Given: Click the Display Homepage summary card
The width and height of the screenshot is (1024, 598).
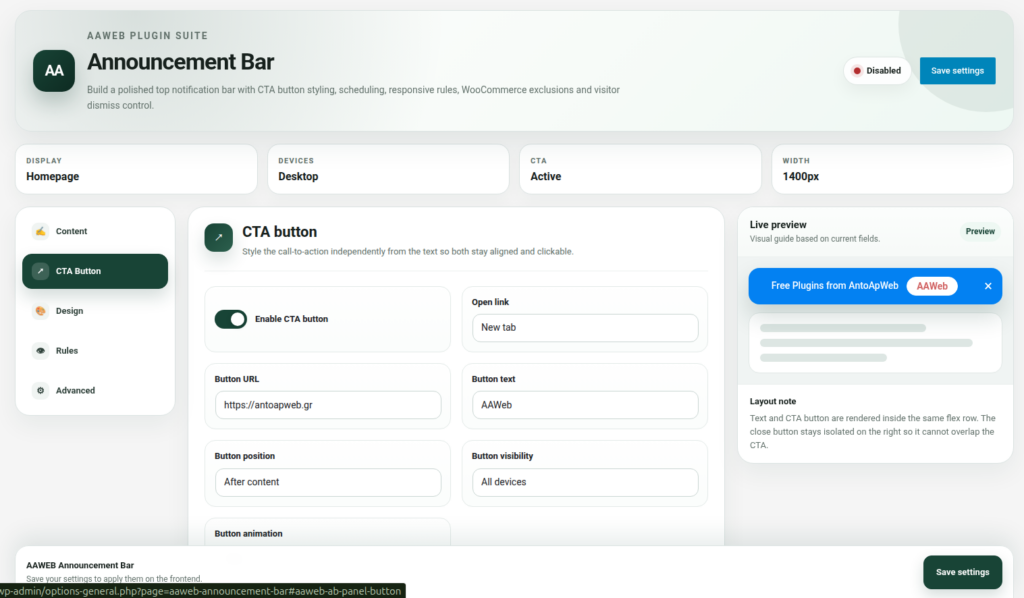Looking at the screenshot, I should (x=136, y=169).
